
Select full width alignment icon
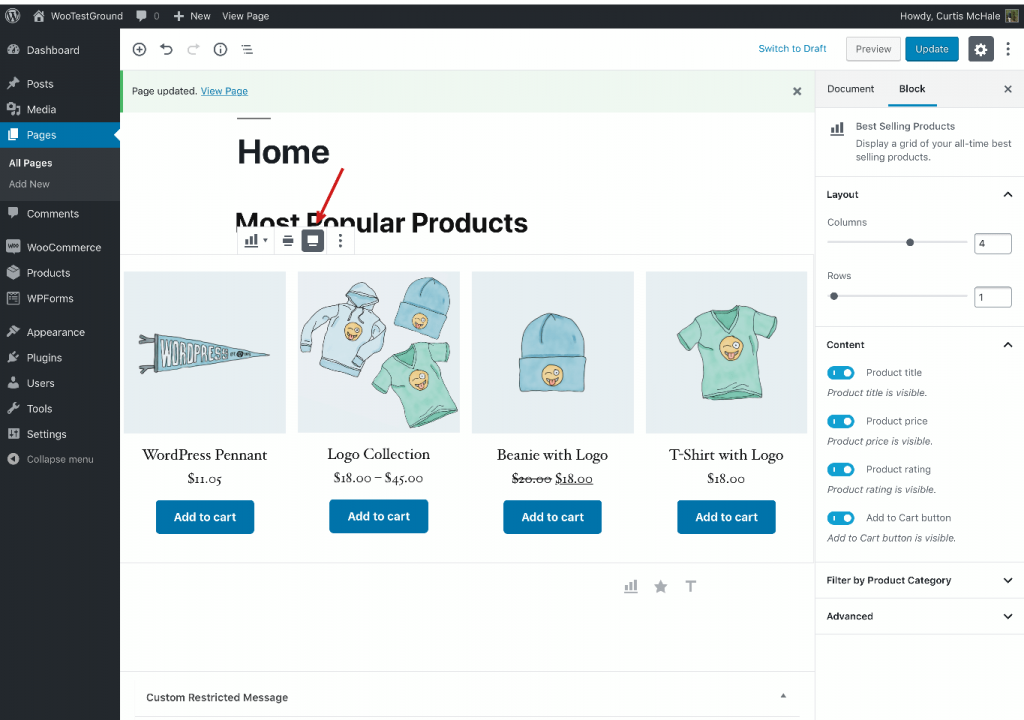point(313,240)
